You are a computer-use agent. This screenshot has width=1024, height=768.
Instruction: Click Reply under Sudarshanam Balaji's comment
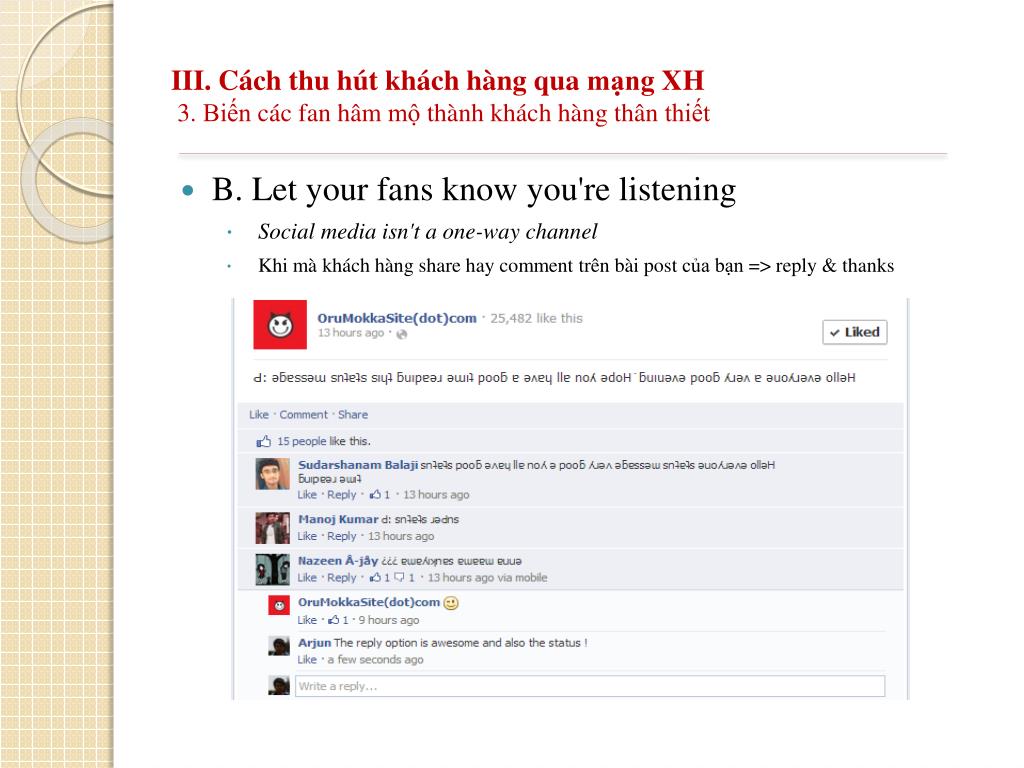click(342, 495)
